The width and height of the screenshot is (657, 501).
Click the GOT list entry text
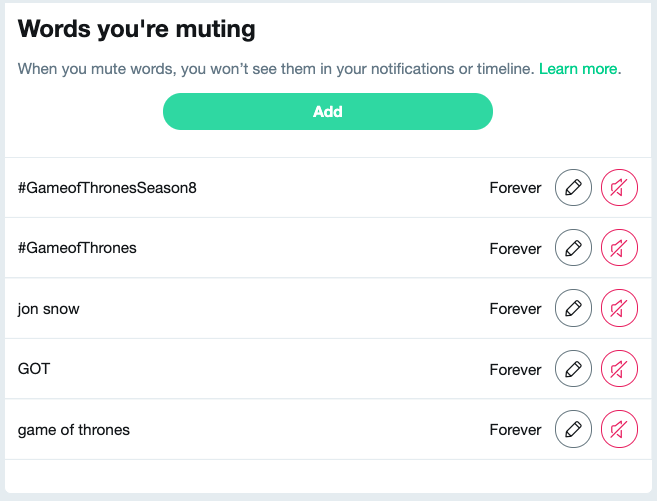click(x=34, y=369)
